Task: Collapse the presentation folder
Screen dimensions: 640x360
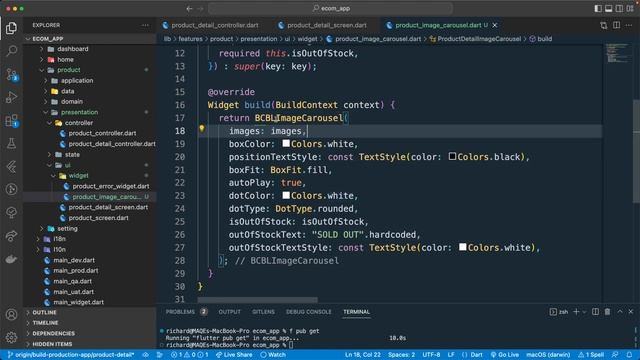Action: point(90,112)
